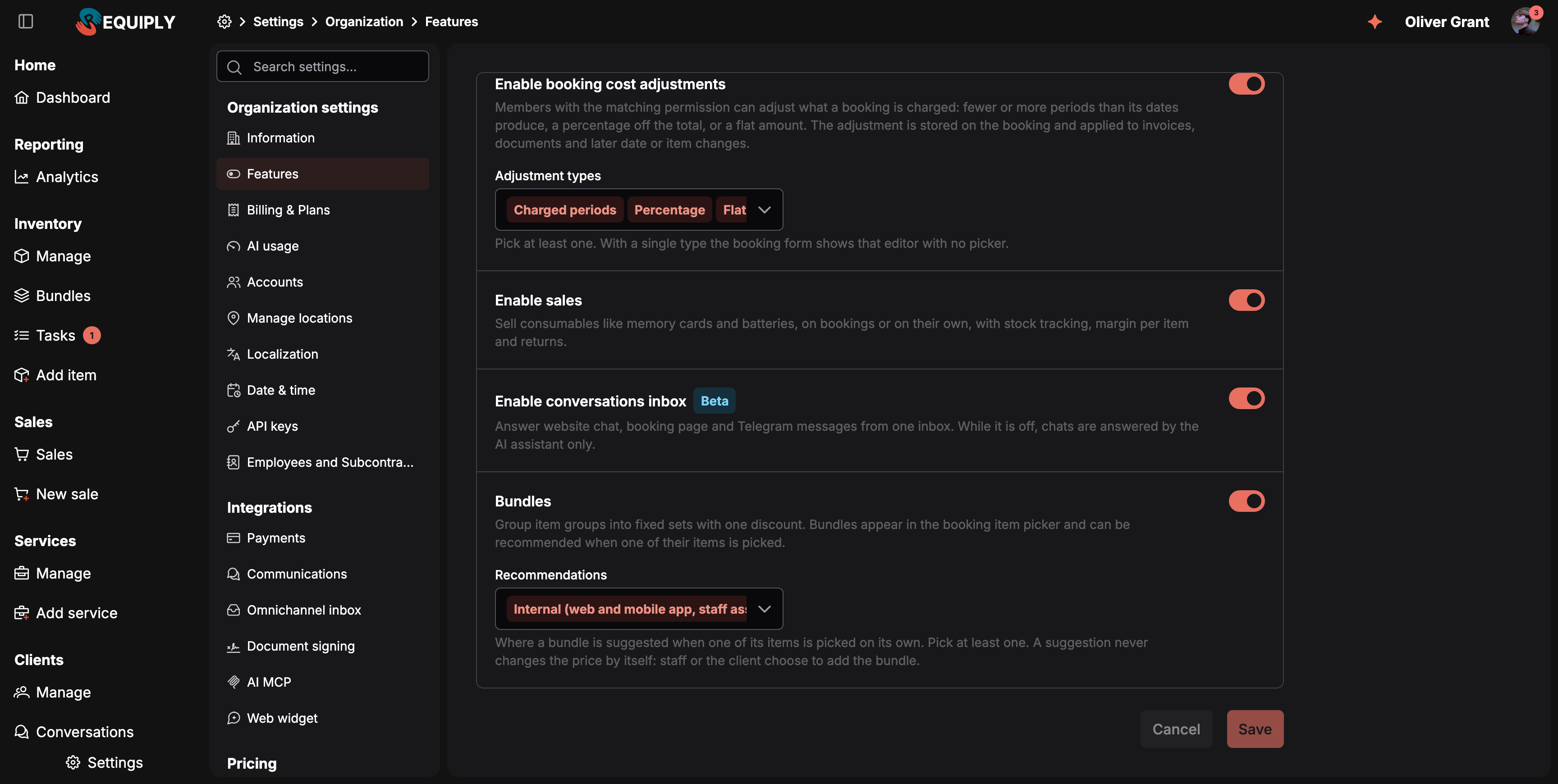Open the Payments card icon item
The width and height of the screenshot is (1558, 784).
click(234, 538)
